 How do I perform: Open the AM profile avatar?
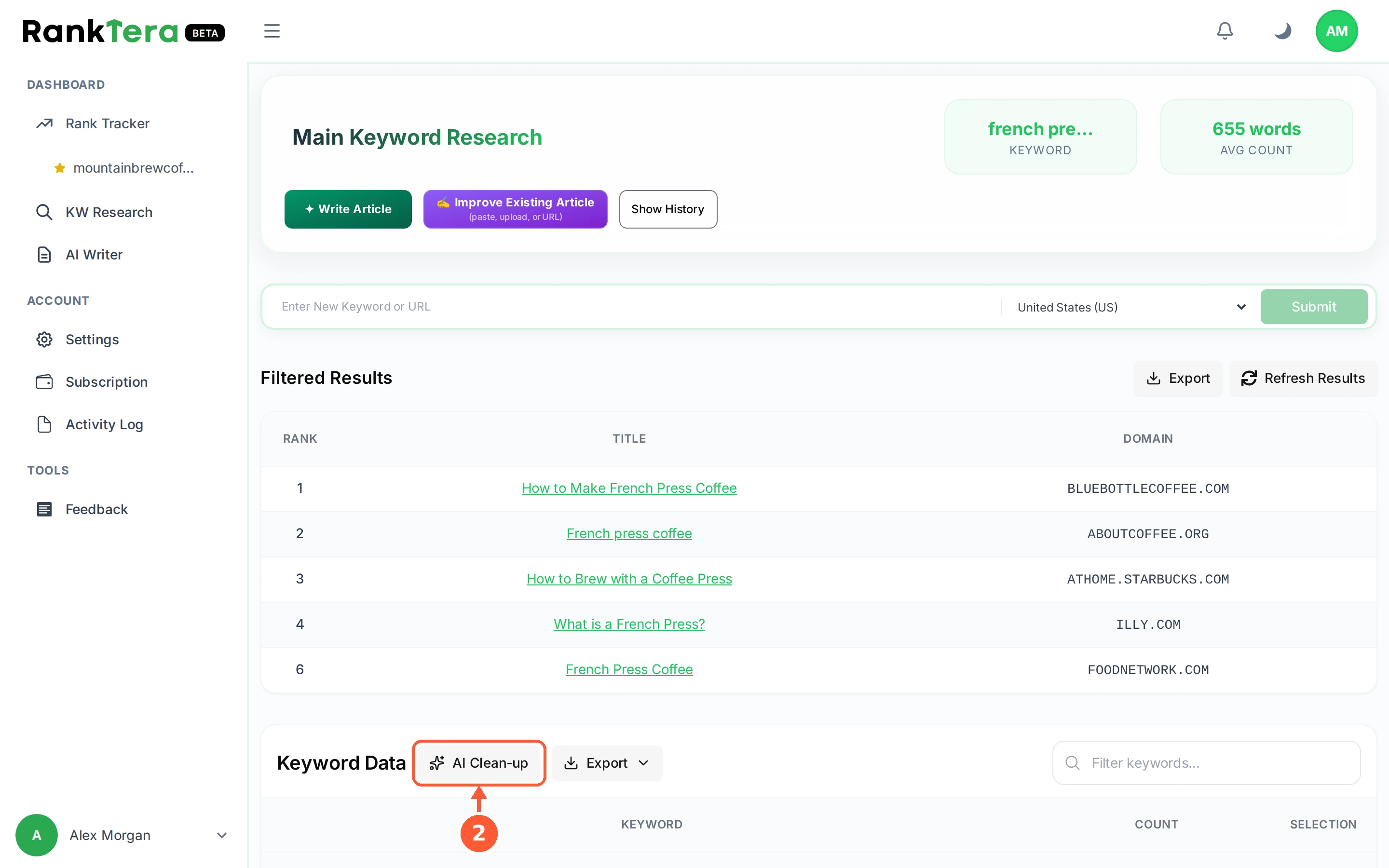coord(1336,31)
